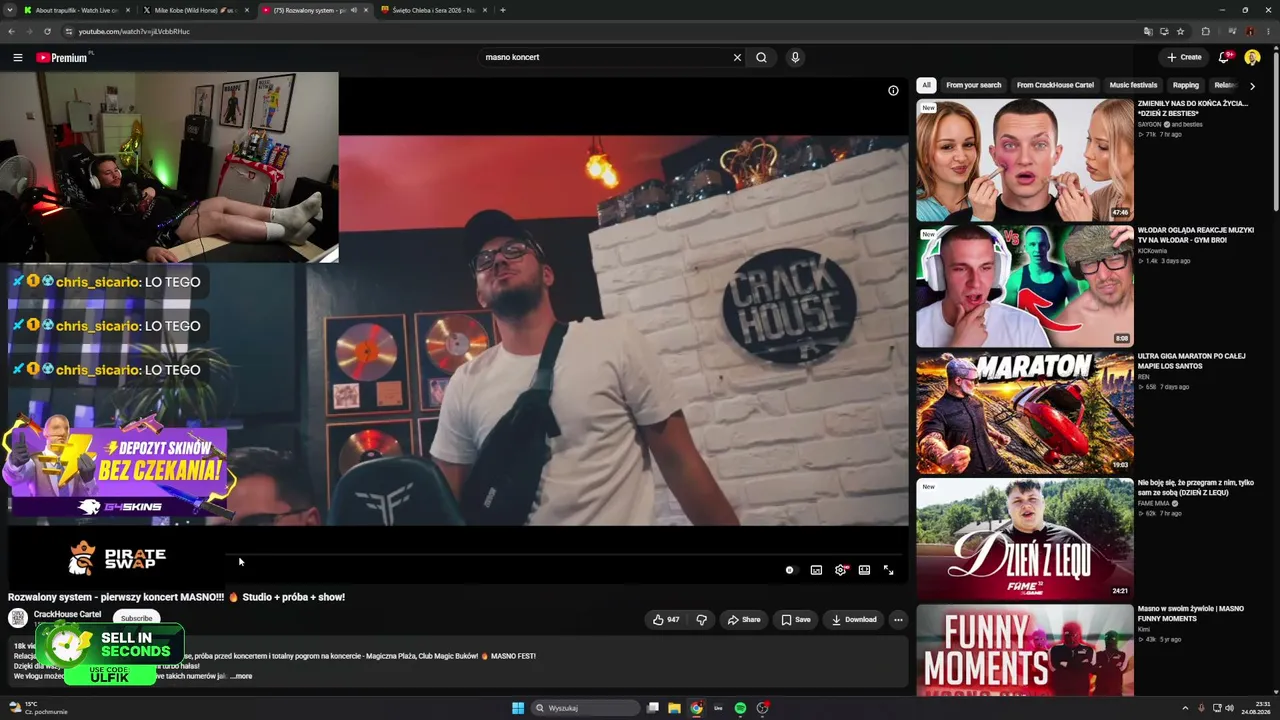Viewport: 1280px width, 720px height.
Task: Open the YouTube guide hamburger menu
Action: 17,57
